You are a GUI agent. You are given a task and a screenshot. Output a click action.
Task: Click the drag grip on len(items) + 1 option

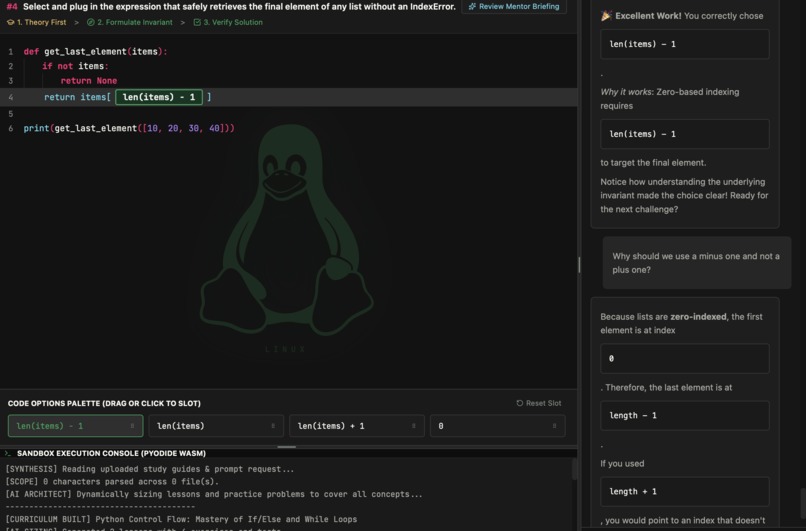click(414, 426)
